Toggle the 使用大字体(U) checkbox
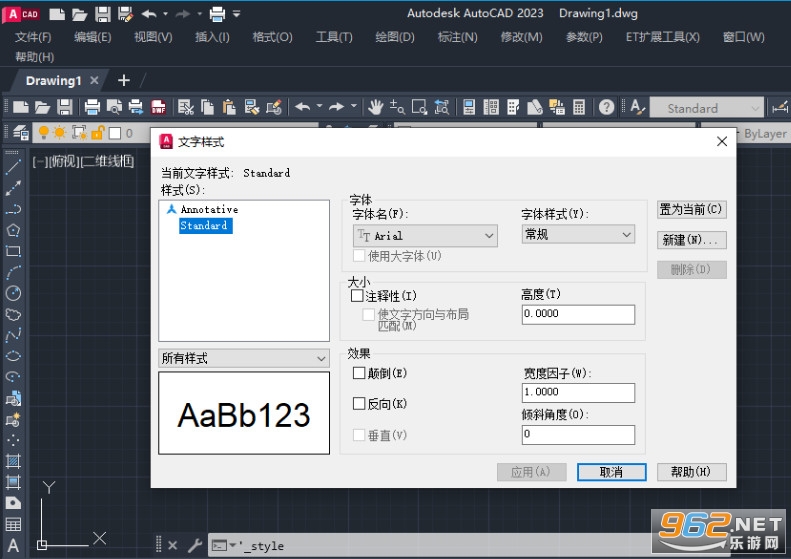The height and width of the screenshot is (559, 791). pos(359,256)
